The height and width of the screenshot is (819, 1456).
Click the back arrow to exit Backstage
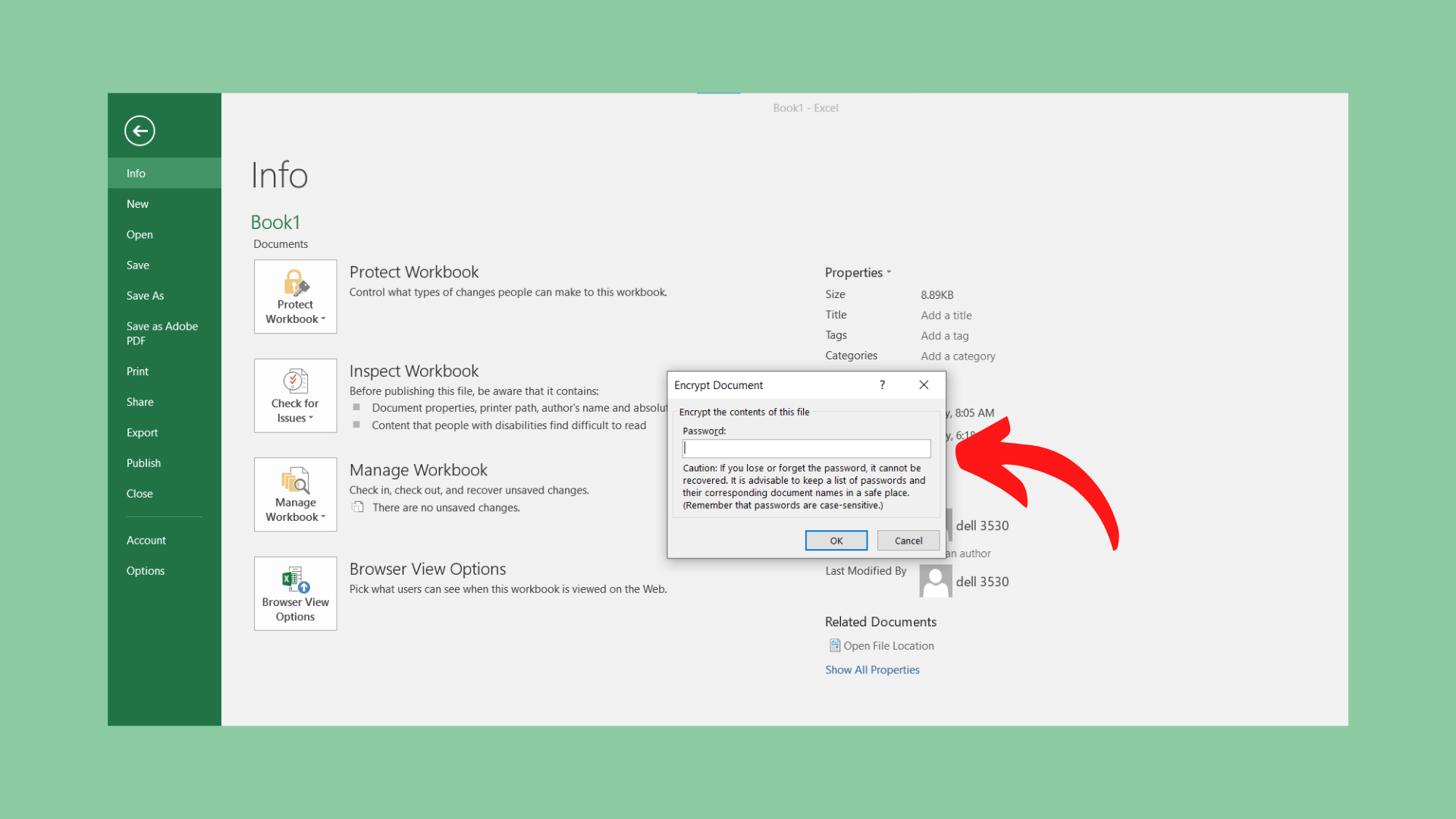click(140, 130)
